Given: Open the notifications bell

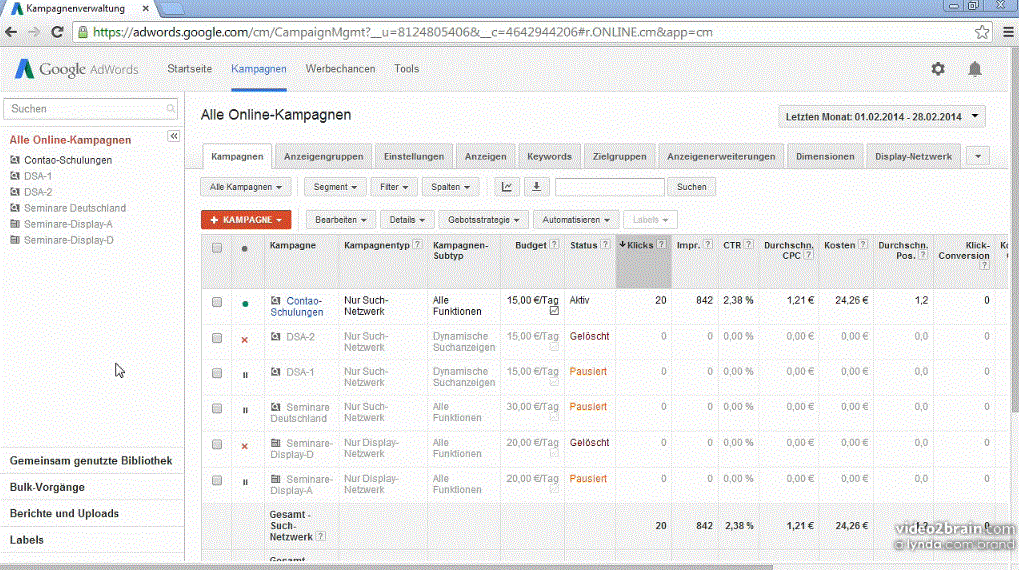Looking at the screenshot, I should point(975,69).
